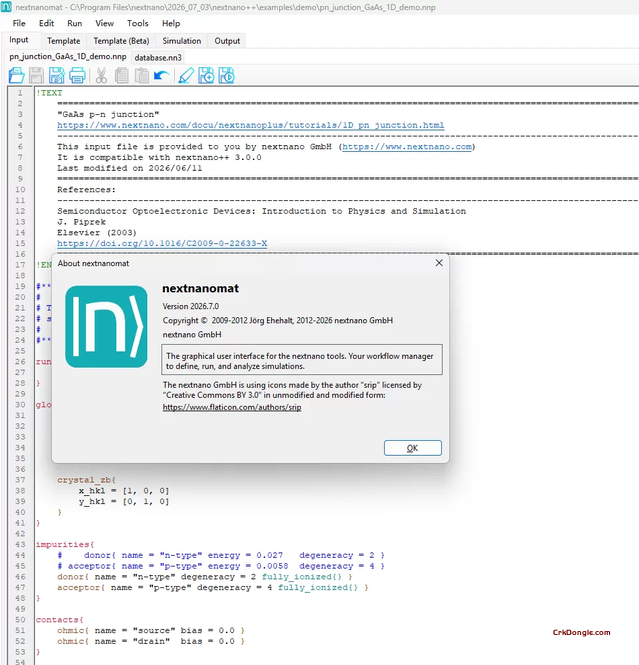Viewport: 639px width, 665px height.
Task: Click the blue Undo arrow icon
Action: click(162, 76)
